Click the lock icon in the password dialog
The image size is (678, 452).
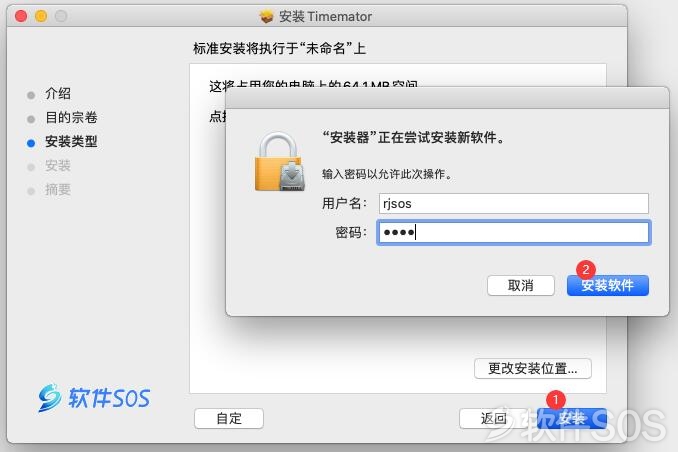point(280,162)
